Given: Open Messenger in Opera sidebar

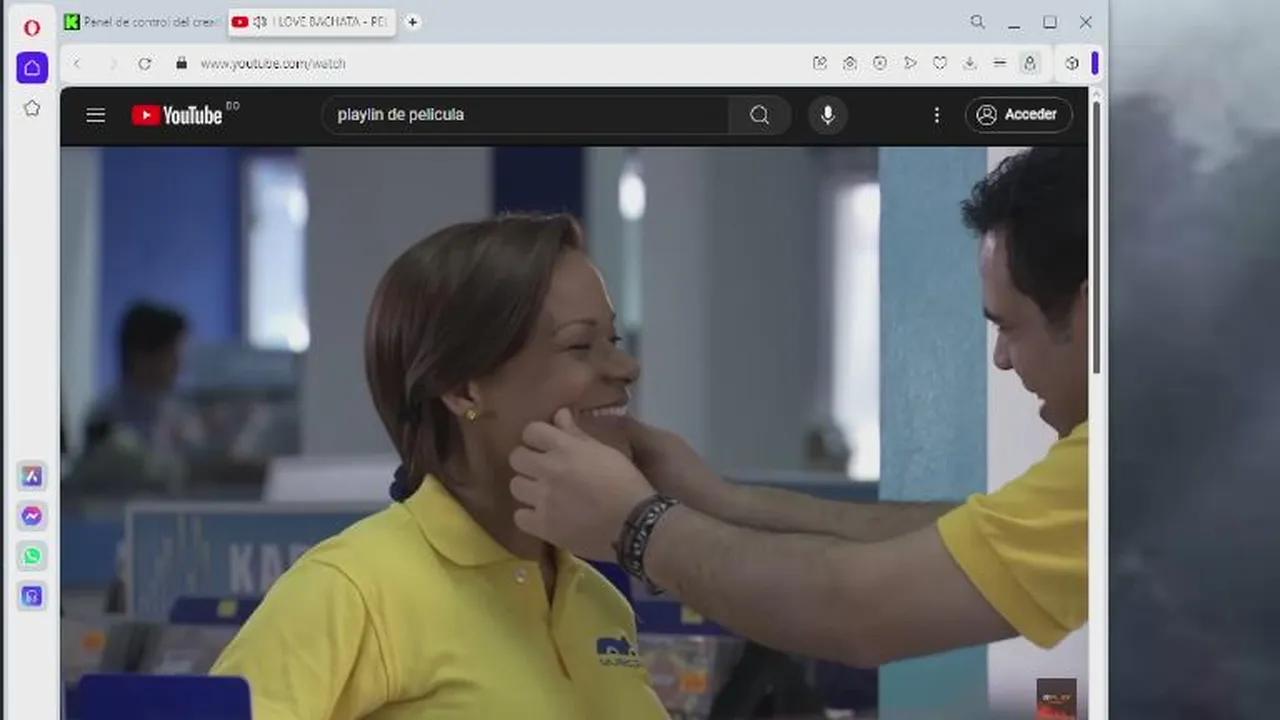Looking at the screenshot, I should click(x=32, y=516).
